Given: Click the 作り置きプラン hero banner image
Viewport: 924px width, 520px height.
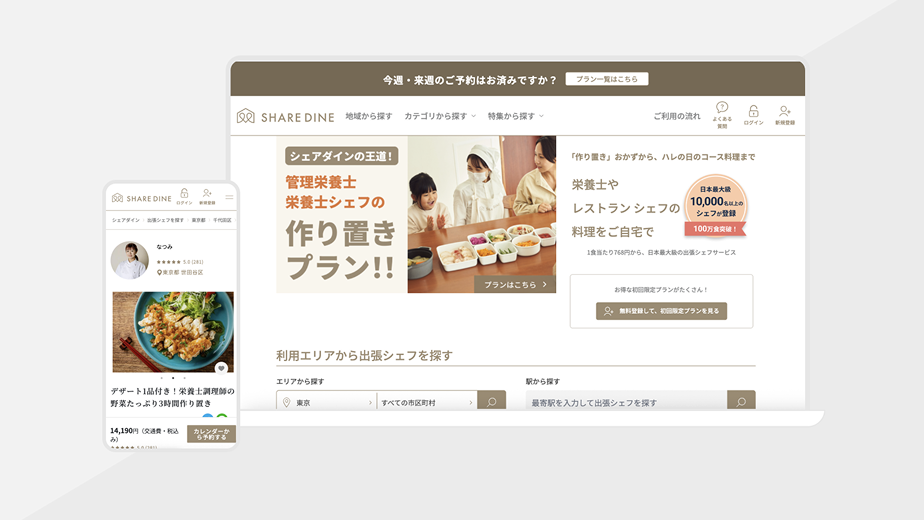Looking at the screenshot, I should coord(416,215).
